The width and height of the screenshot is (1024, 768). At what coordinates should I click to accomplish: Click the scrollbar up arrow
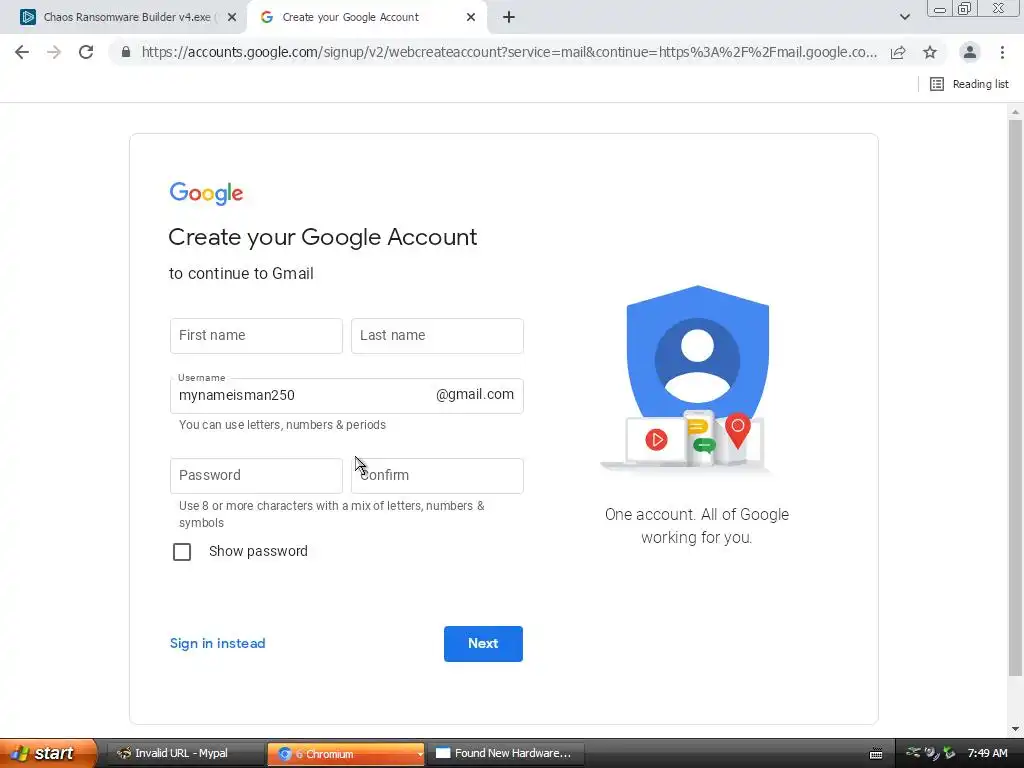click(1015, 112)
